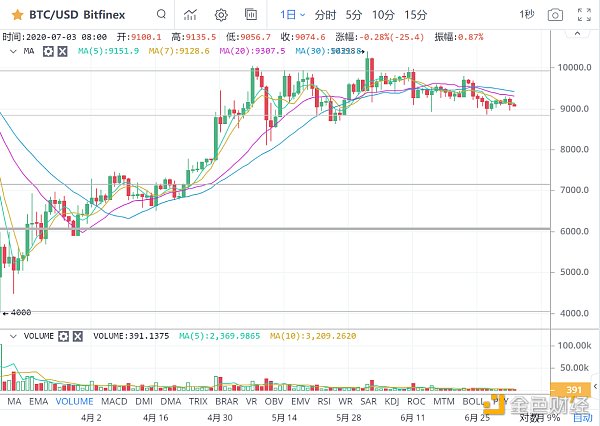Click the MA(7):9128.6 legend value
Screen dimensions: 600x426
[x=179, y=51]
